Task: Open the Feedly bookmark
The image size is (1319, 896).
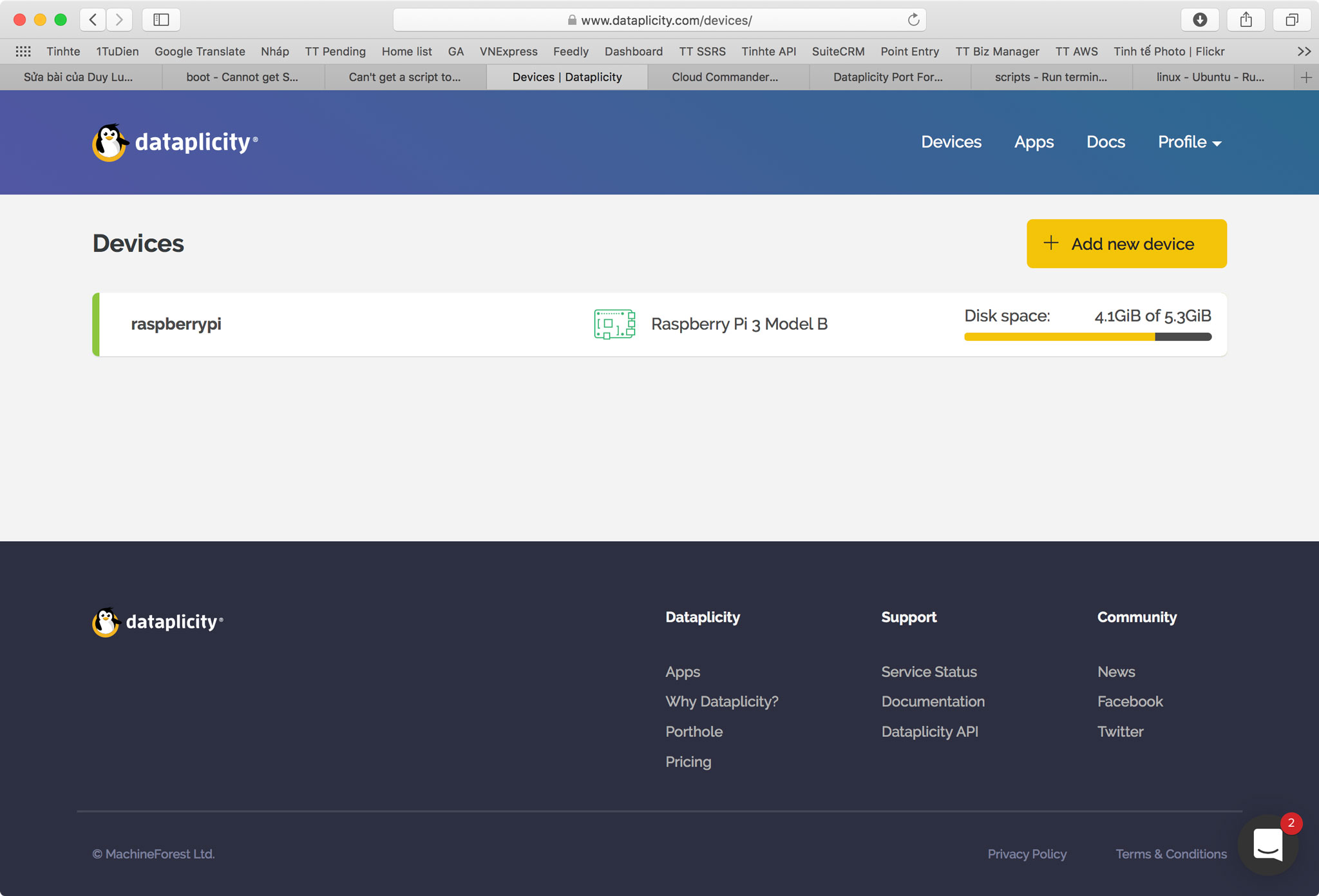Action: (x=571, y=52)
